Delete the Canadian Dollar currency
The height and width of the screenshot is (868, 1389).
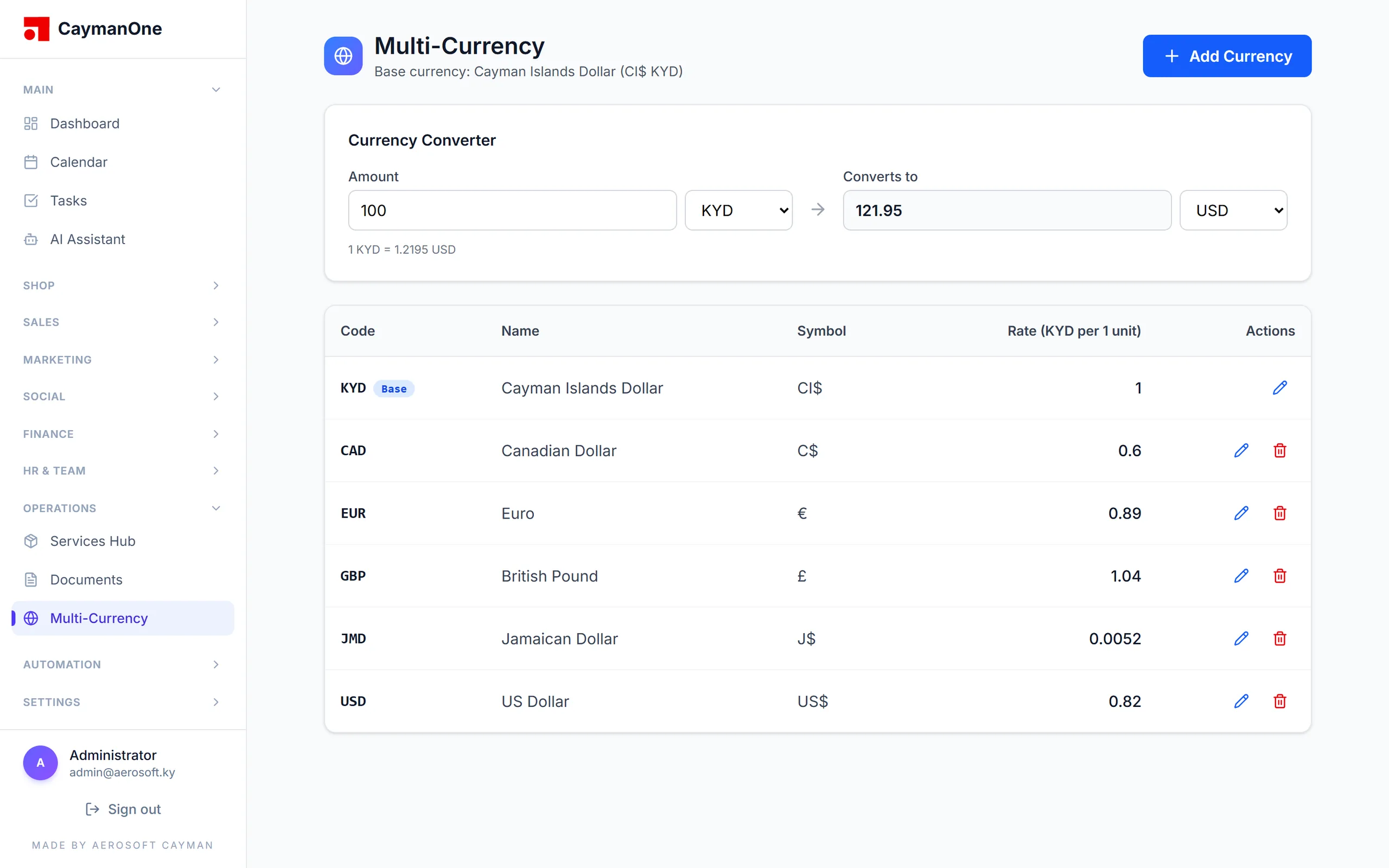[x=1279, y=451]
